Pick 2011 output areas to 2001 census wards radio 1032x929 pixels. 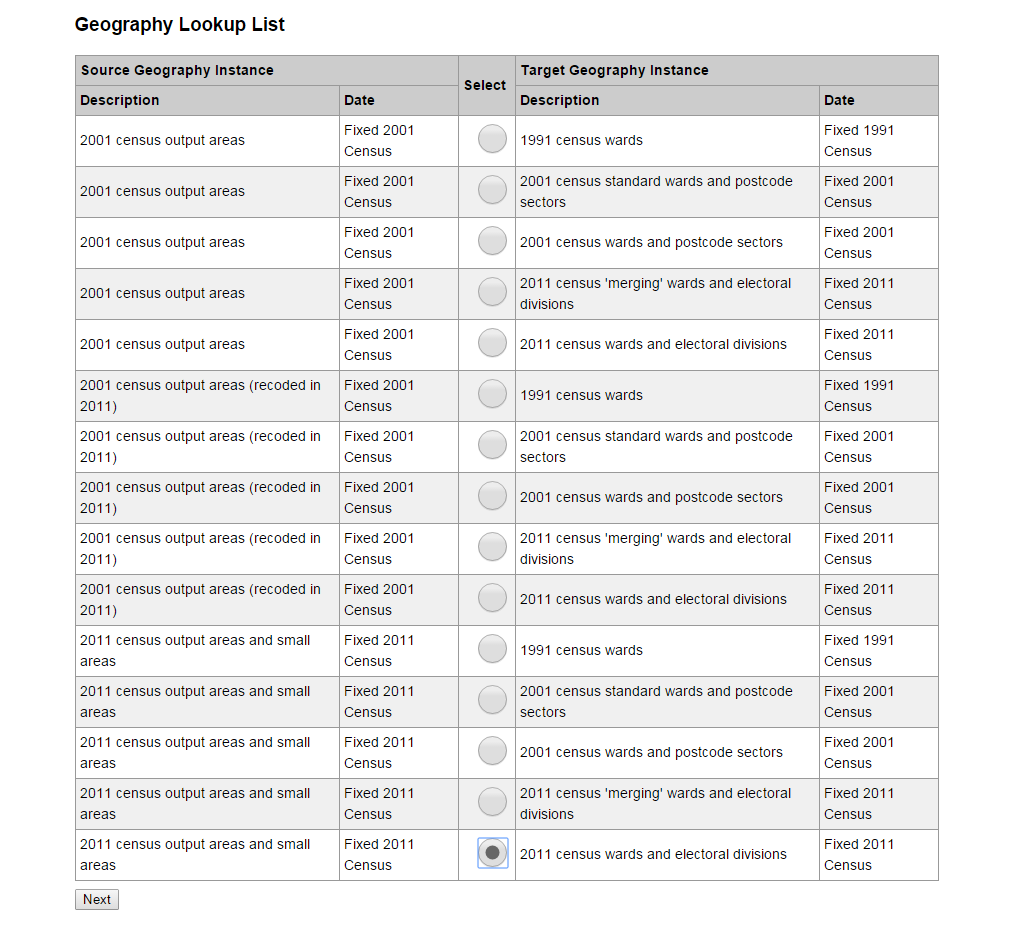pyautogui.click(x=492, y=751)
